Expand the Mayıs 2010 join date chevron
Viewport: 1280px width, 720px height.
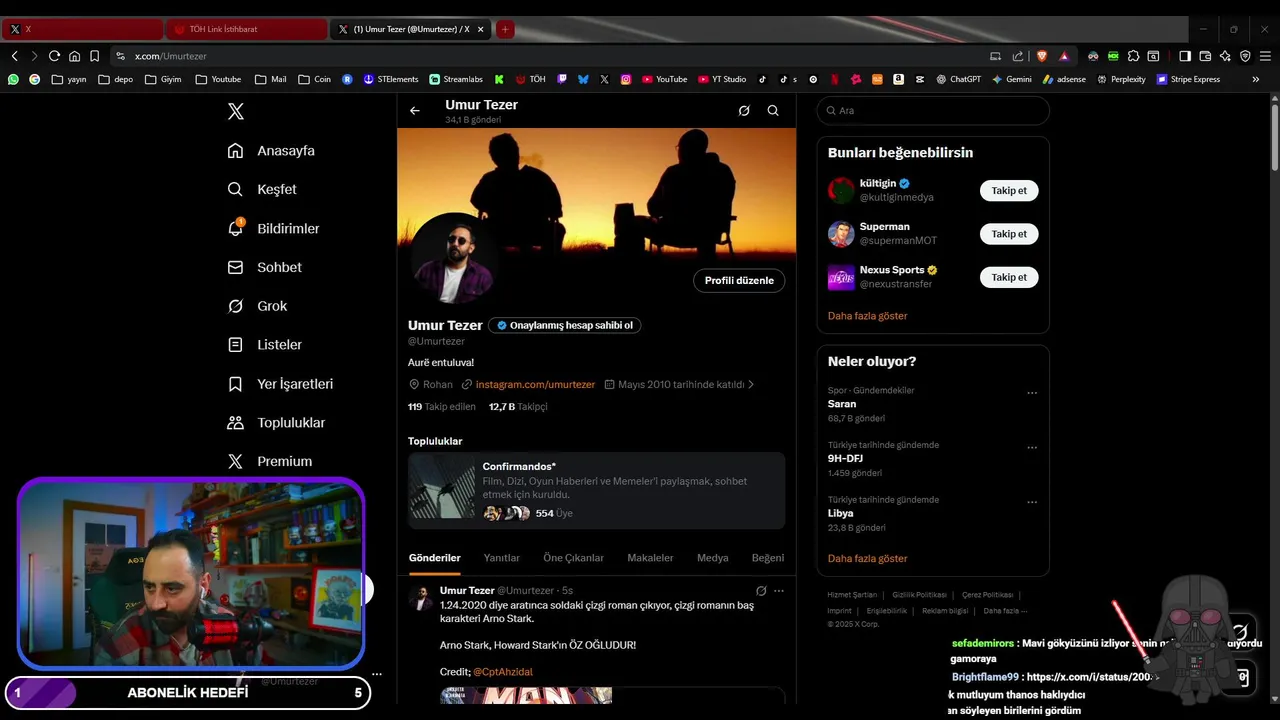tap(751, 384)
